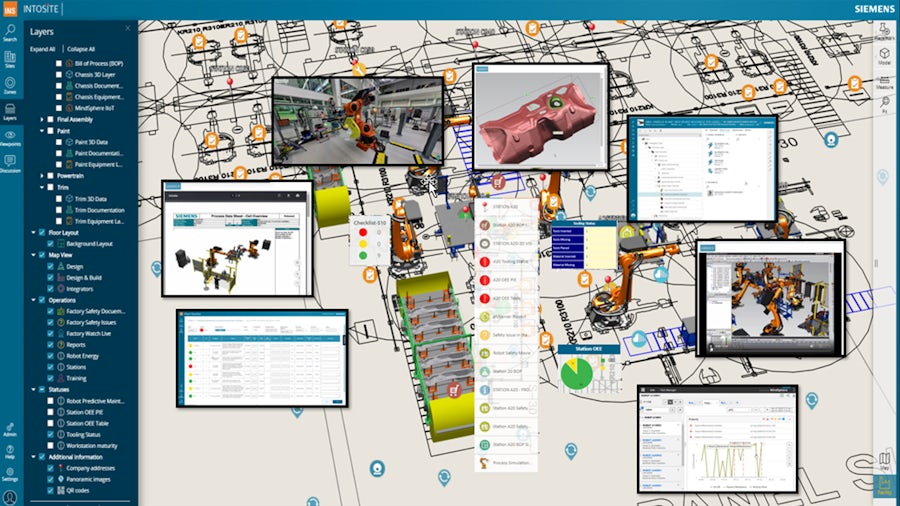This screenshot has height=506, width=900.
Task: Collapse the Floor Layout group
Action: (33, 232)
